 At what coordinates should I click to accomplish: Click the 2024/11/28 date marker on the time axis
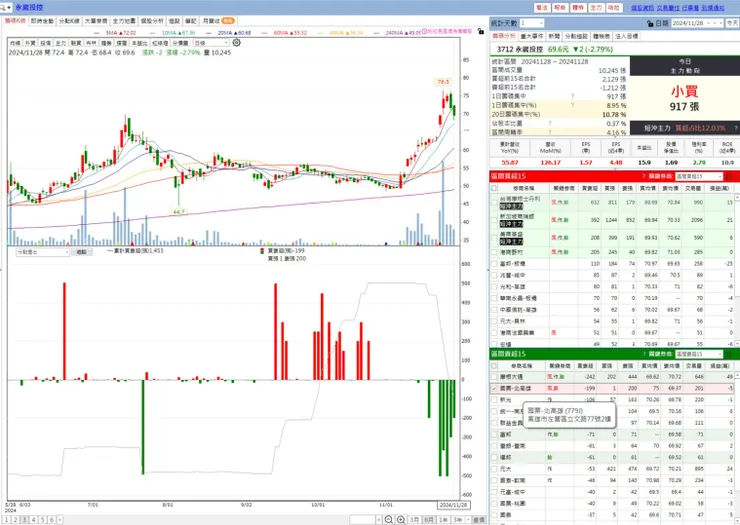pos(453,505)
